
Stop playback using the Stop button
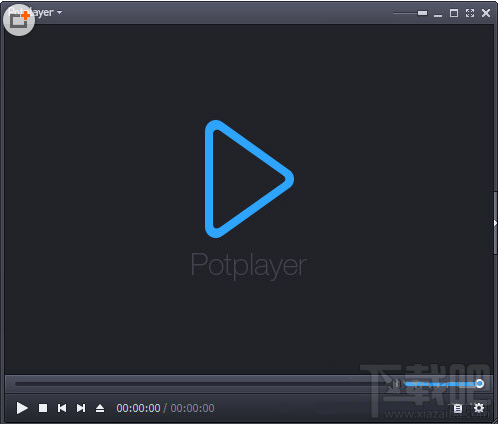pyautogui.click(x=43, y=408)
